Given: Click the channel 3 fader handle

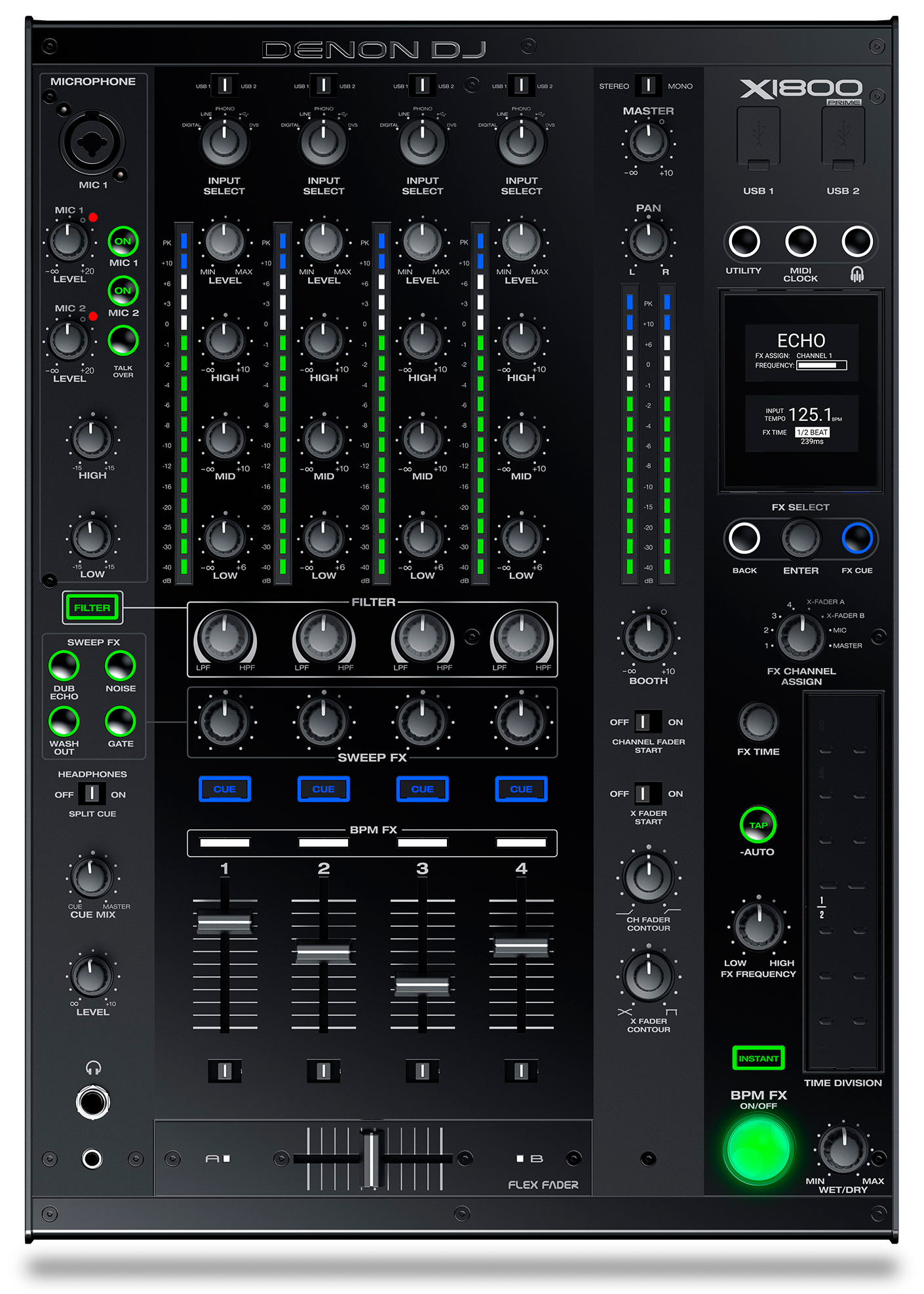Looking at the screenshot, I should coord(422,985).
